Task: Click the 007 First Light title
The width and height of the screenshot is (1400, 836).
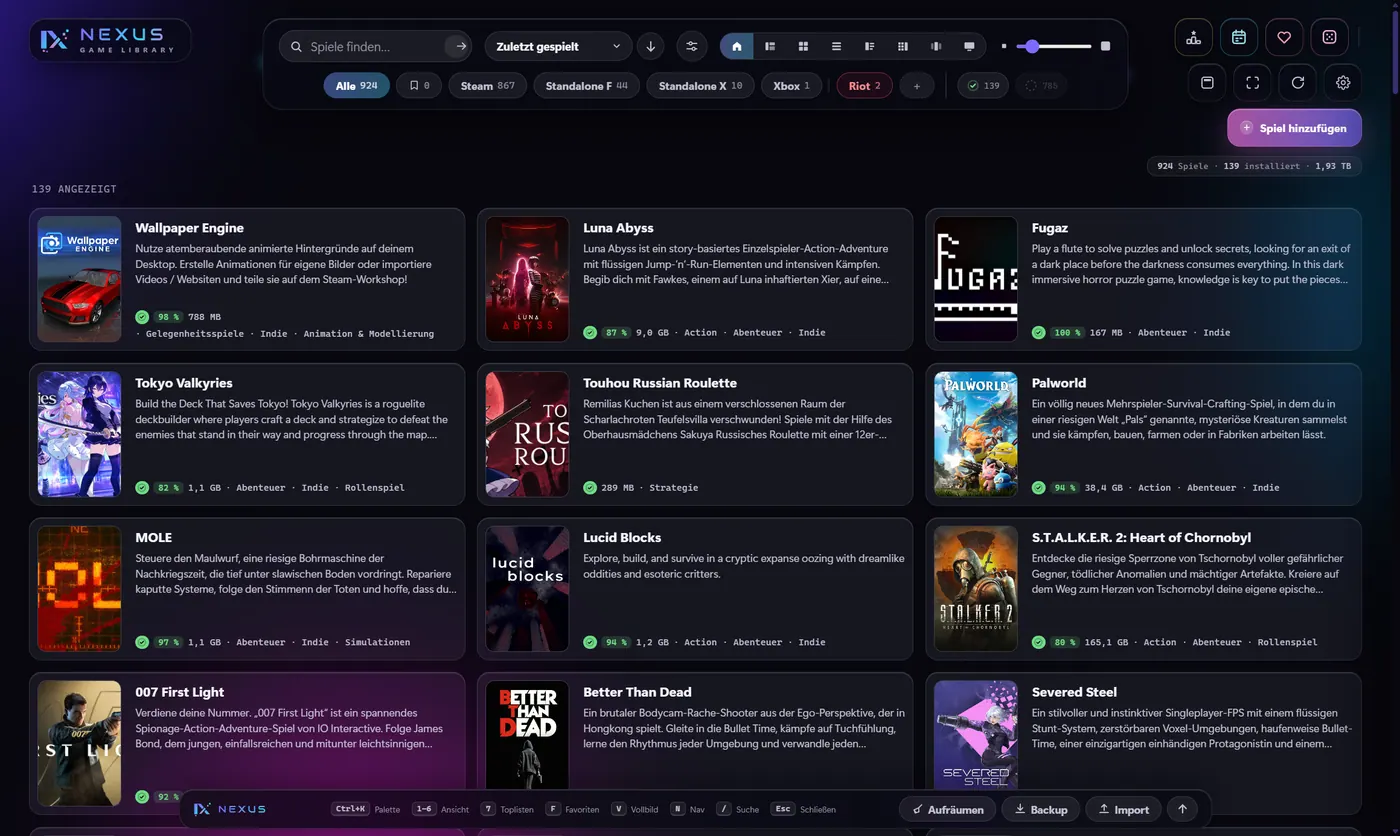Action: click(180, 692)
